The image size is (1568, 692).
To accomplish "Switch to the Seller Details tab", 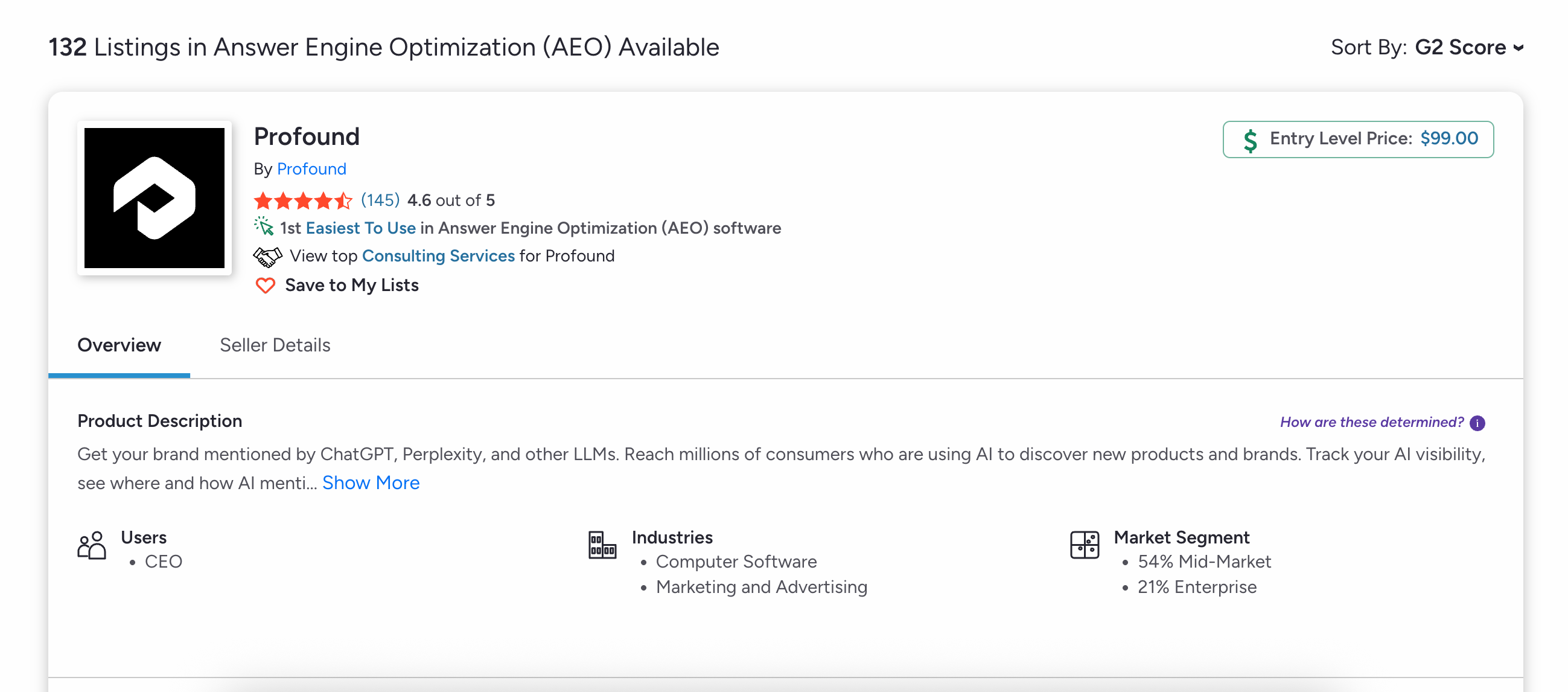I will tap(275, 345).
